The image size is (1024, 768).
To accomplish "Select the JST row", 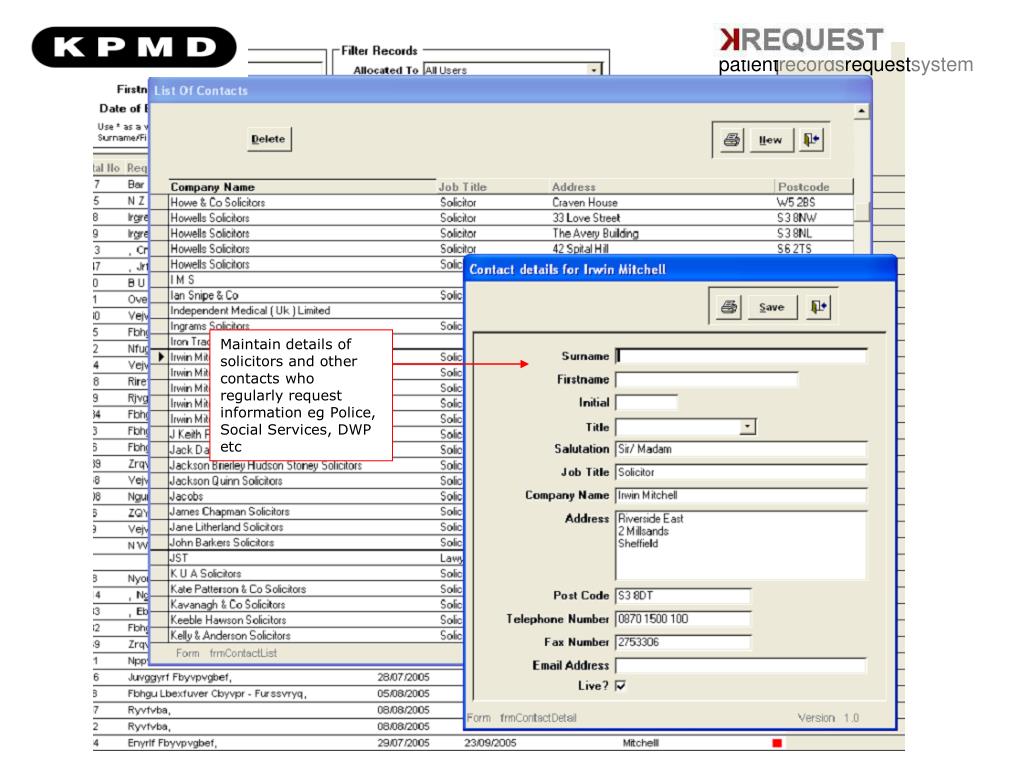I will point(316,558).
